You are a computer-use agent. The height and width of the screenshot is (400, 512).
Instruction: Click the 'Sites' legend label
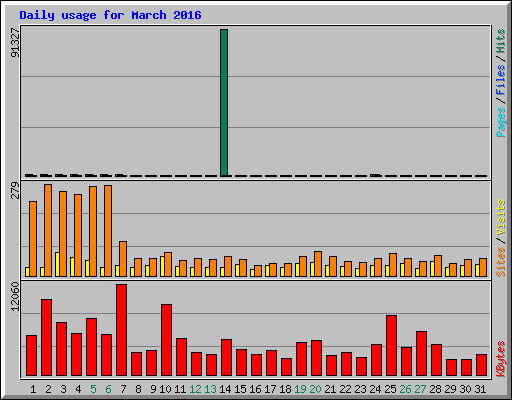[x=501, y=262]
